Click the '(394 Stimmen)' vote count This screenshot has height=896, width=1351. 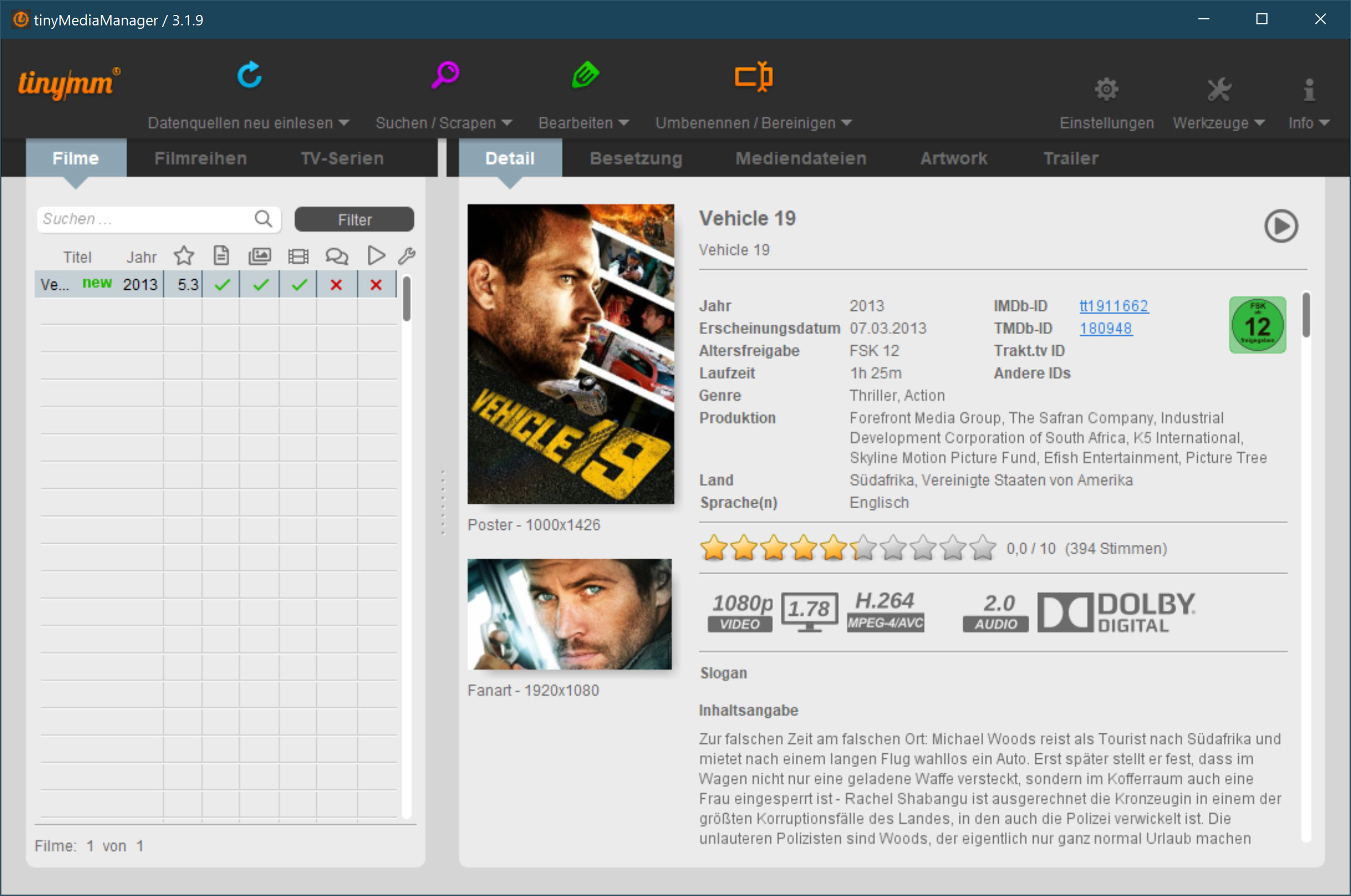1115,549
